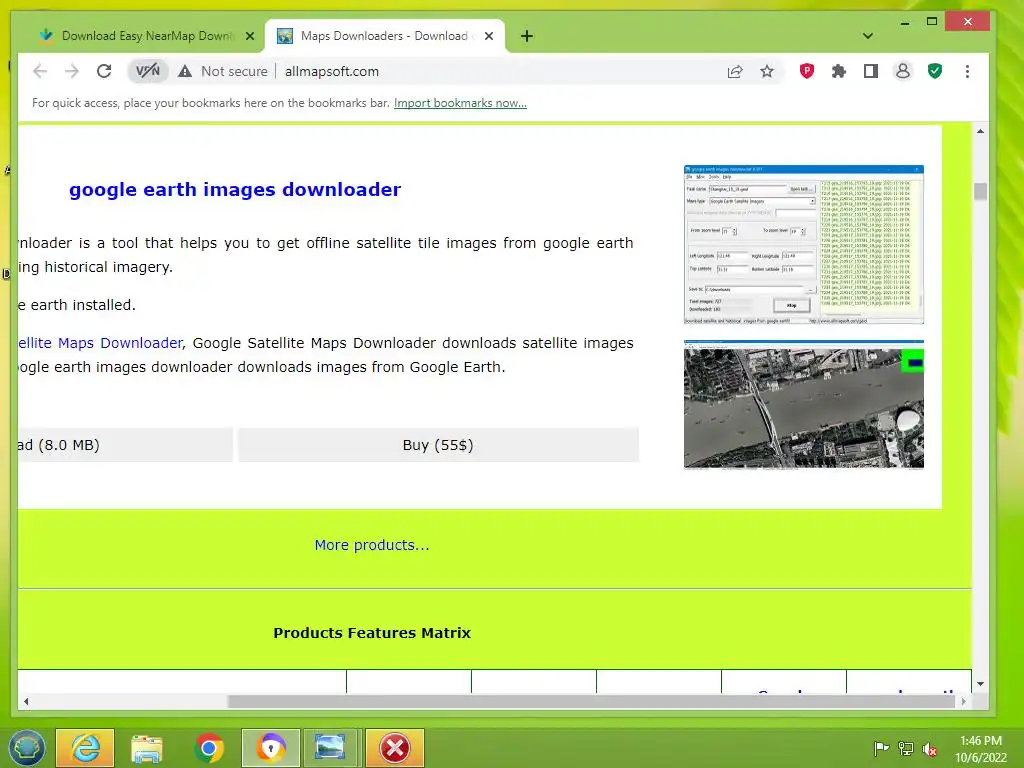Screen dimensions: 1024x768
Task: Reload the allmapsoft.com page
Action: pyautogui.click(x=104, y=71)
